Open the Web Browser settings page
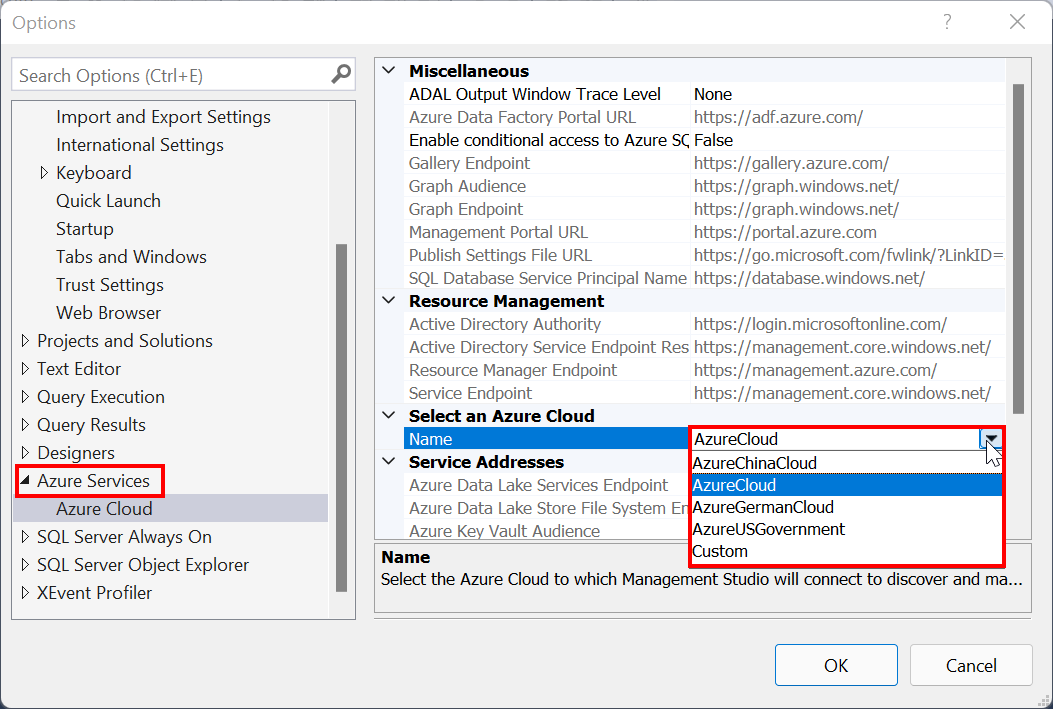Viewport: 1053px width, 709px height. click(108, 312)
